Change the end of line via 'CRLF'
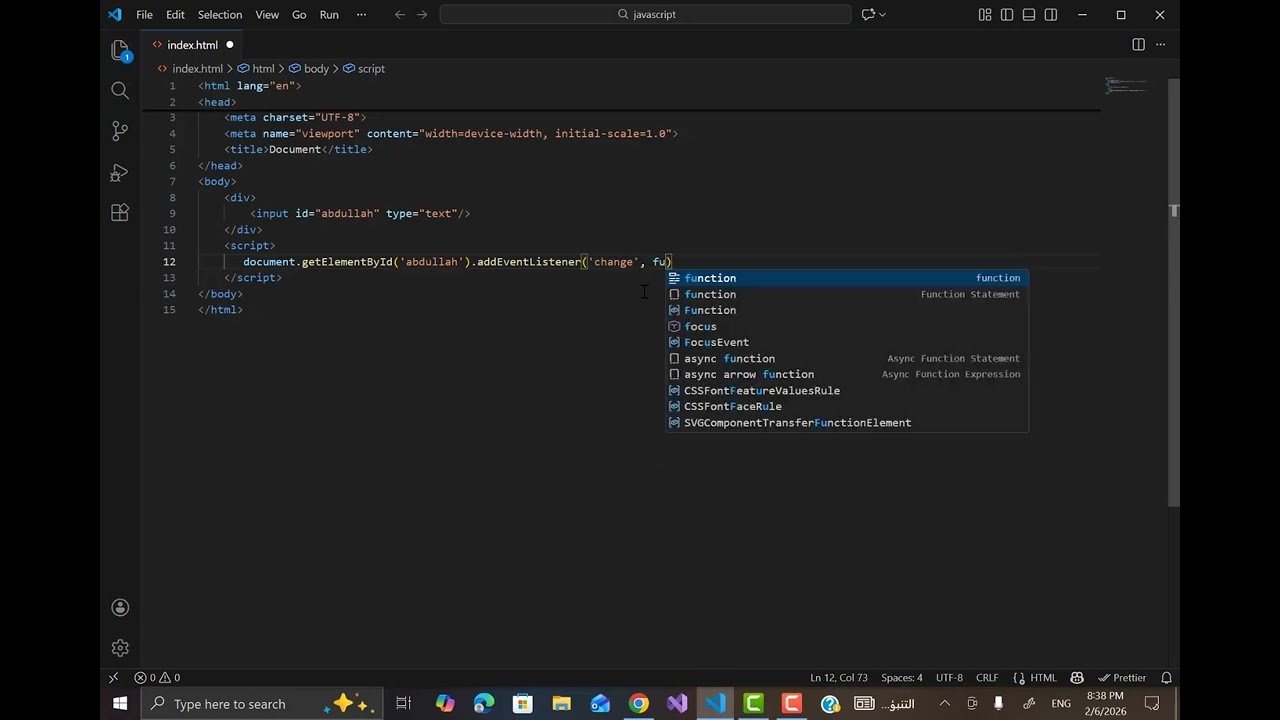The height and width of the screenshot is (720, 1280). pos(987,678)
